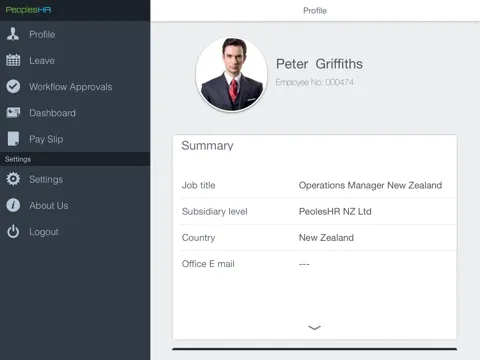
Task: Click the Country value New Zealand
Action: tap(326, 238)
